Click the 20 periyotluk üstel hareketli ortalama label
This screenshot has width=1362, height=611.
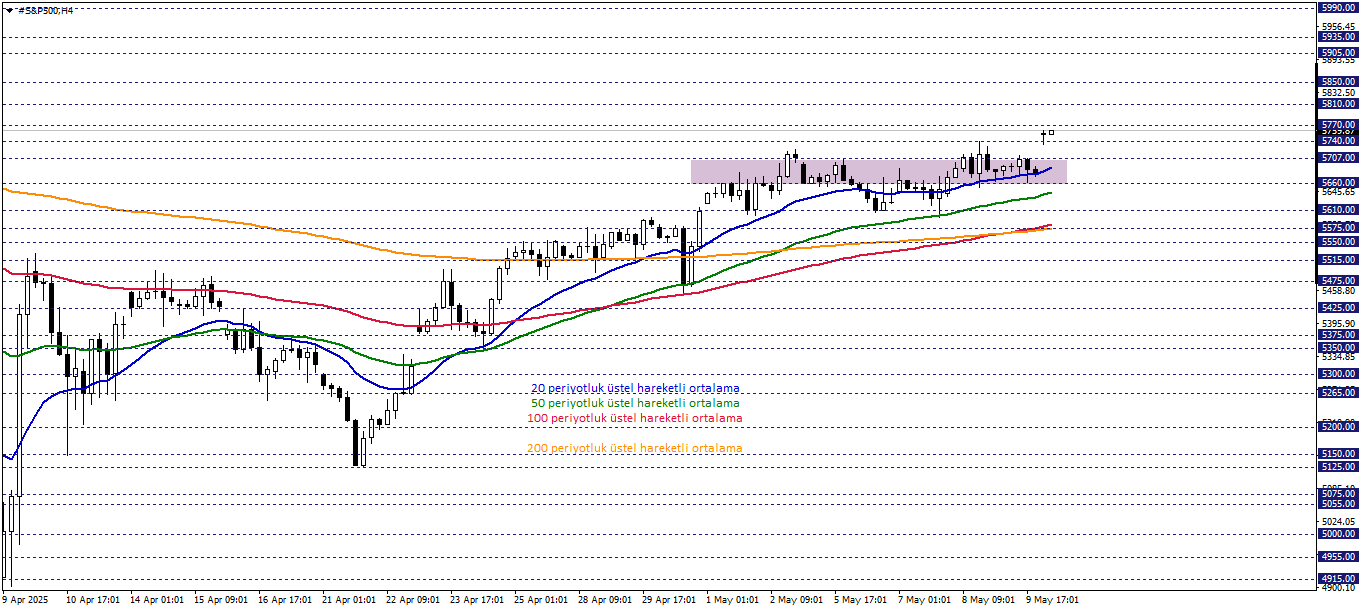tap(635, 388)
